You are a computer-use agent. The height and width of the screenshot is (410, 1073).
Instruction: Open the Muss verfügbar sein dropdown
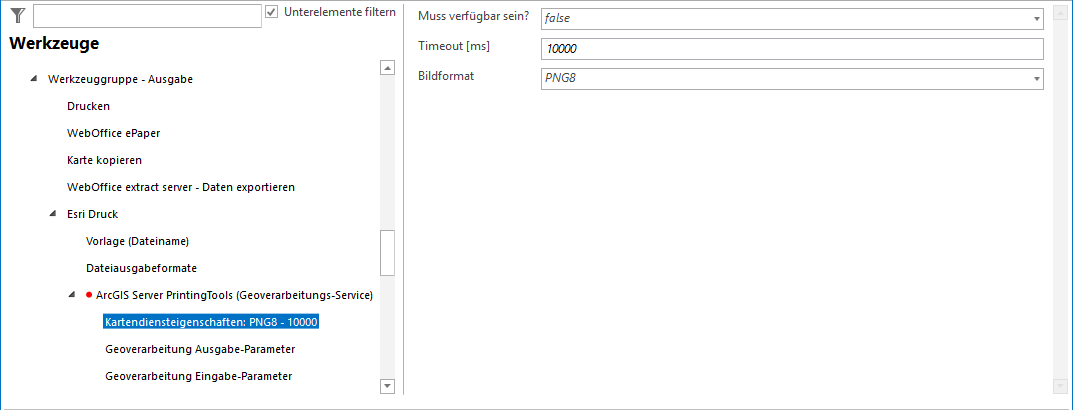[x=1036, y=19]
